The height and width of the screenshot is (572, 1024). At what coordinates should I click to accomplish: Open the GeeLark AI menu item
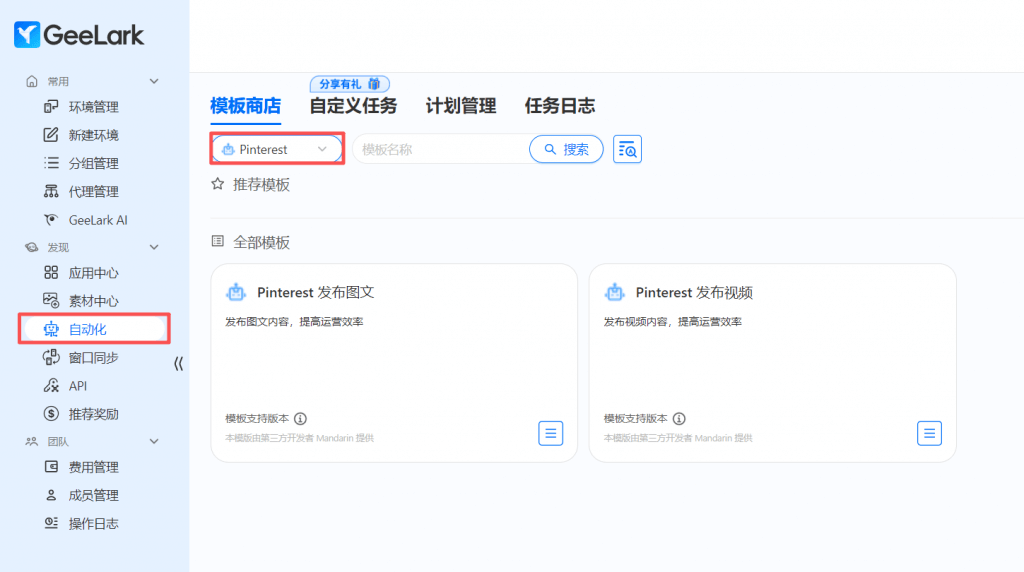[98, 220]
